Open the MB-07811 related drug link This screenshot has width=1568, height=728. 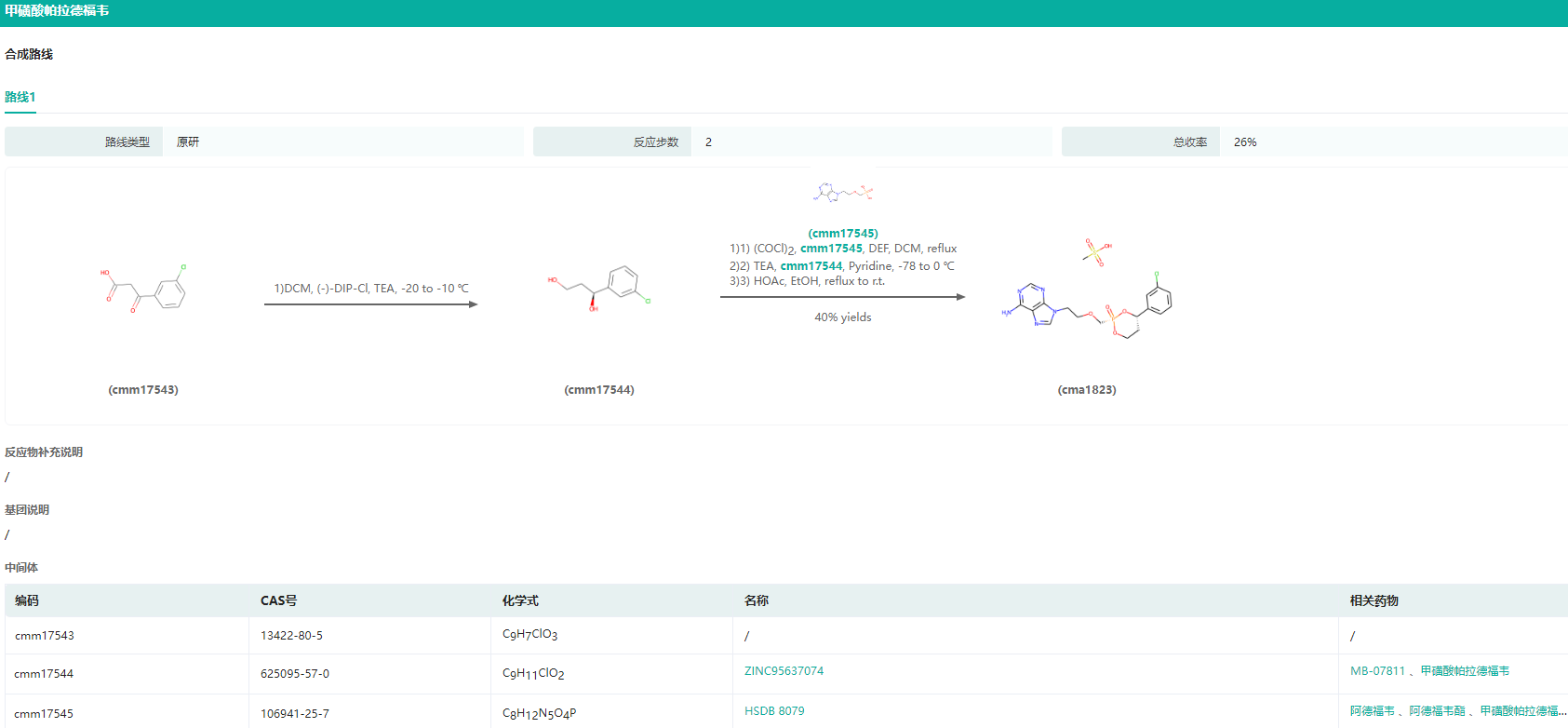coord(1377,671)
